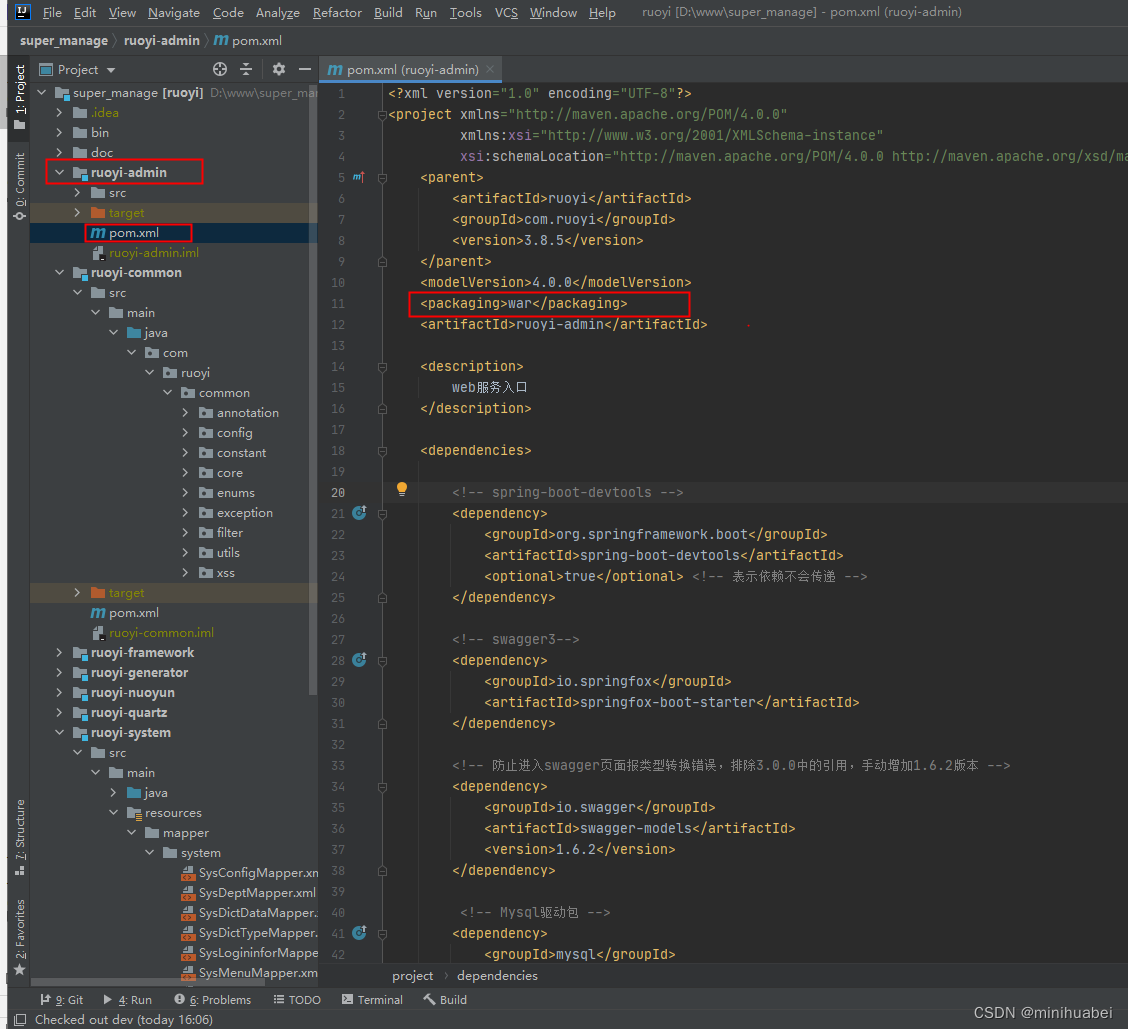Open Project panel settings gear
The height and width of the screenshot is (1029, 1128).
pos(279,69)
